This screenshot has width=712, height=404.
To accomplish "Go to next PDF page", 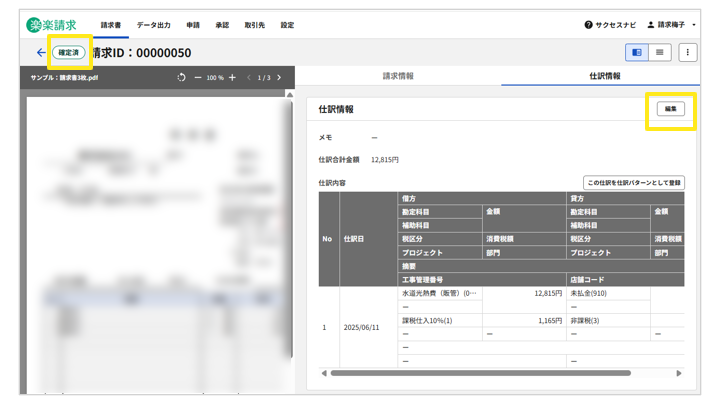I will point(279,78).
